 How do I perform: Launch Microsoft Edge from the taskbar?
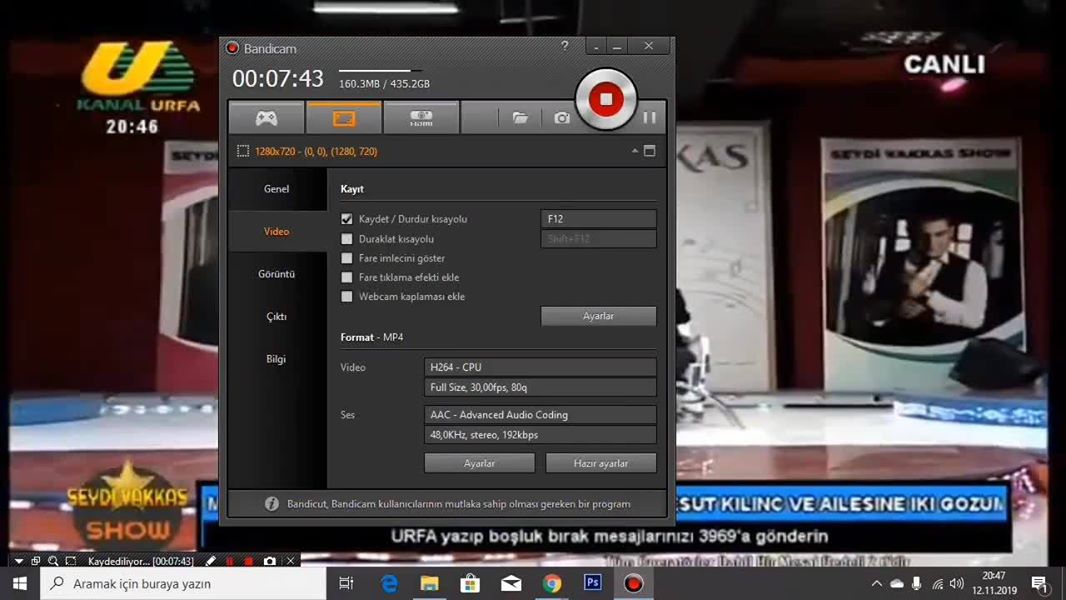389,584
